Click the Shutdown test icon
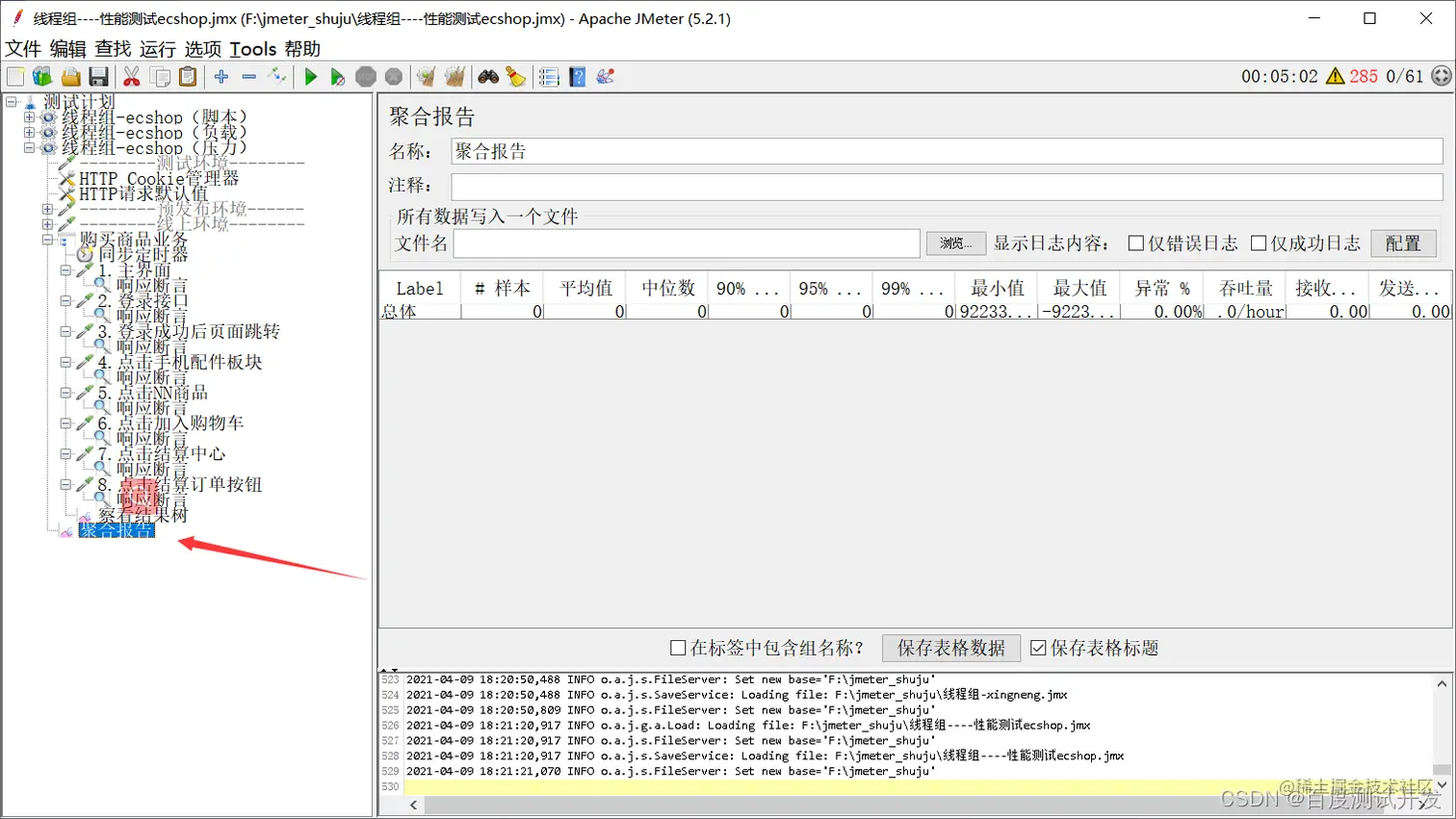The height and width of the screenshot is (819, 1456). tap(394, 77)
